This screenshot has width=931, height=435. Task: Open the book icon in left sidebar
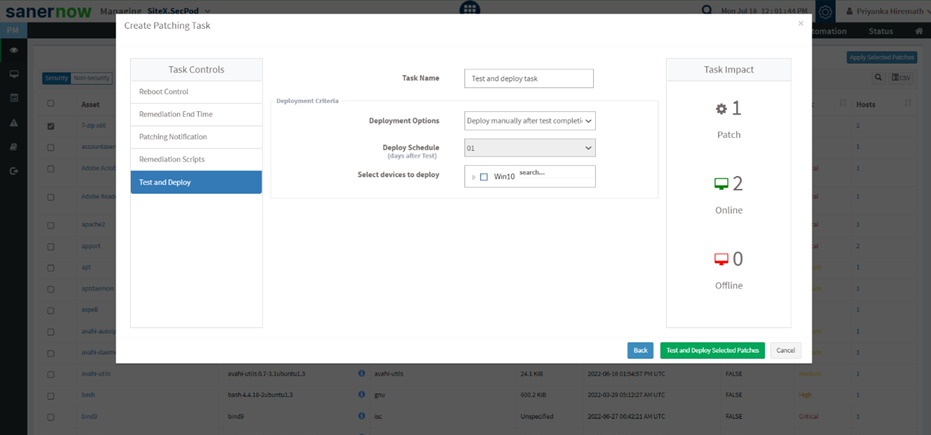click(x=14, y=147)
